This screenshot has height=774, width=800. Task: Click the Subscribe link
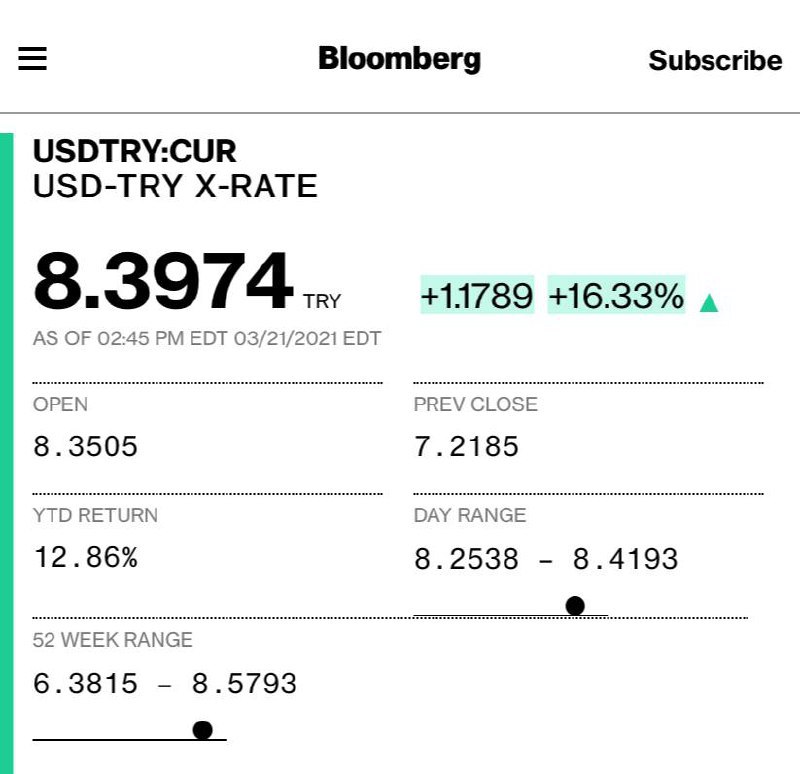click(715, 61)
